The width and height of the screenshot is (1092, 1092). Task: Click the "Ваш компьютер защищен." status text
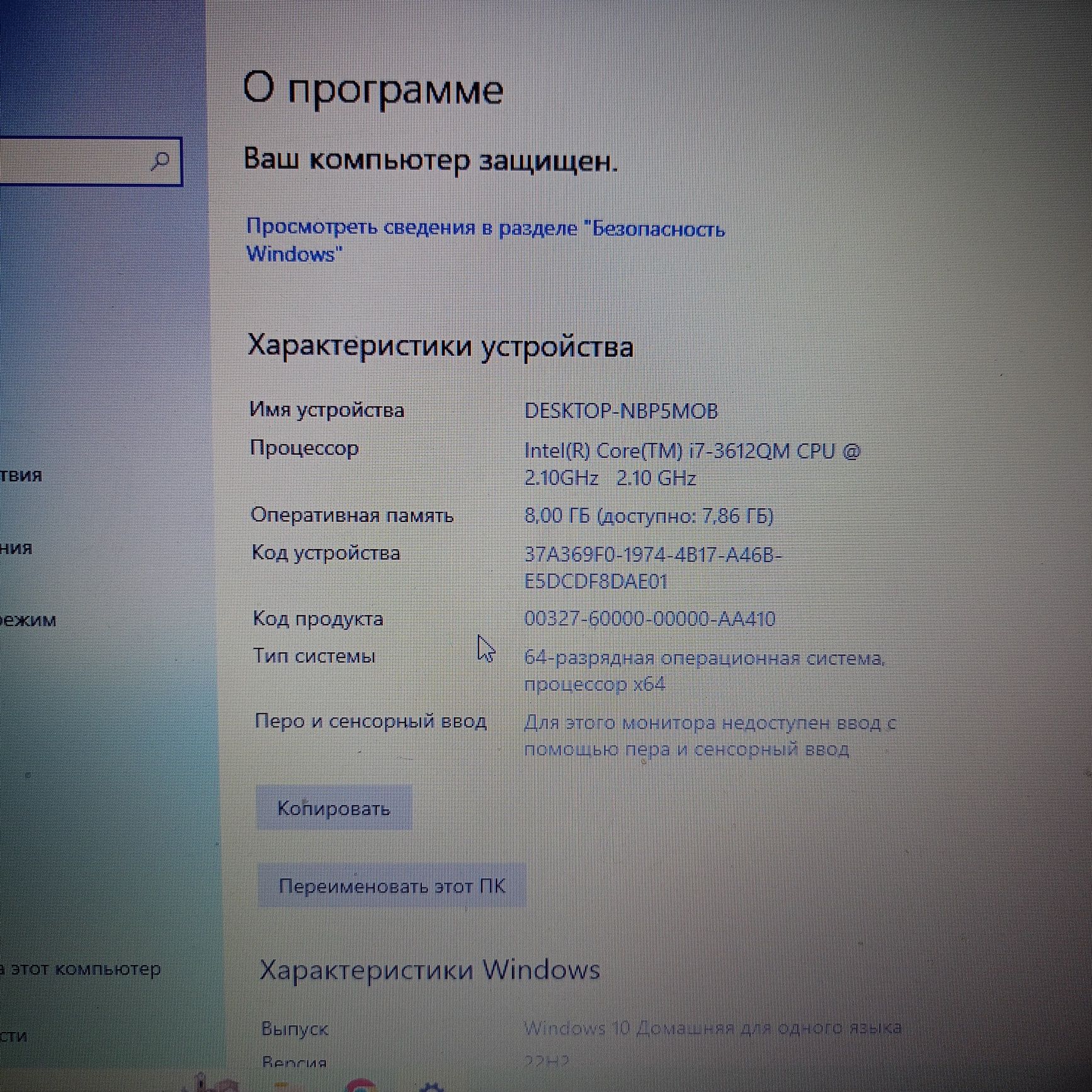[431, 160]
